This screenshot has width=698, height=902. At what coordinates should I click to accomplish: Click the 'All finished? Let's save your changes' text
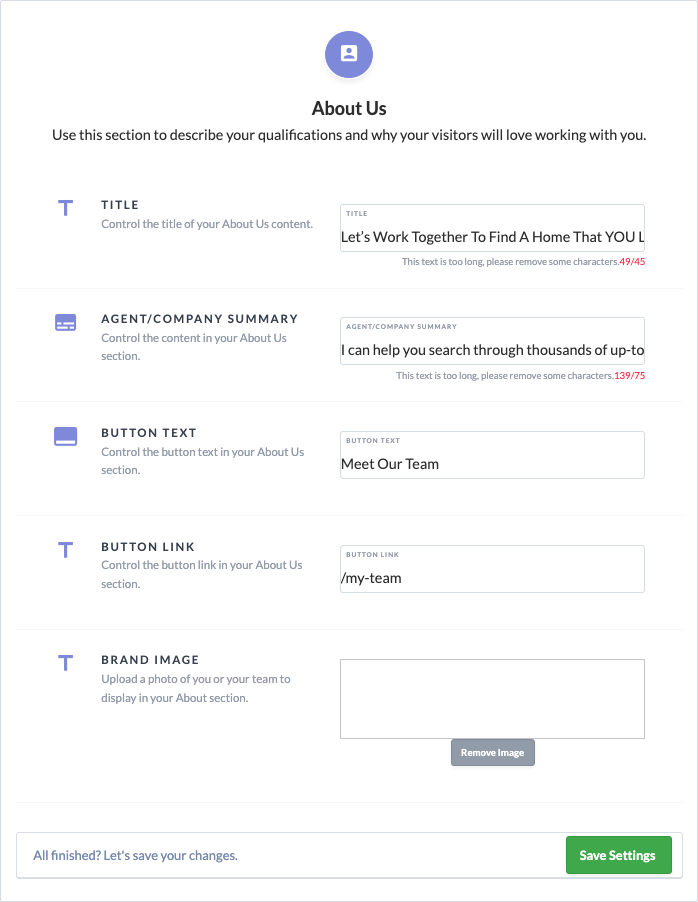pyautogui.click(x=135, y=855)
